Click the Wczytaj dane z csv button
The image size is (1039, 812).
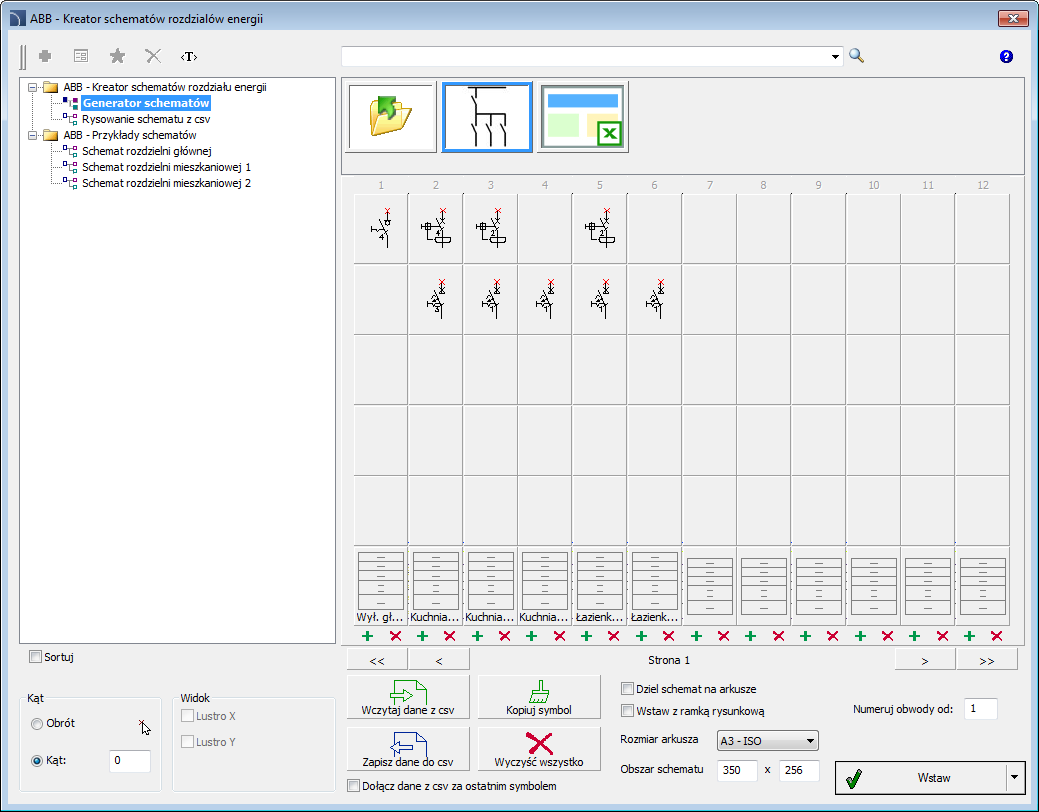coord(408,697)
